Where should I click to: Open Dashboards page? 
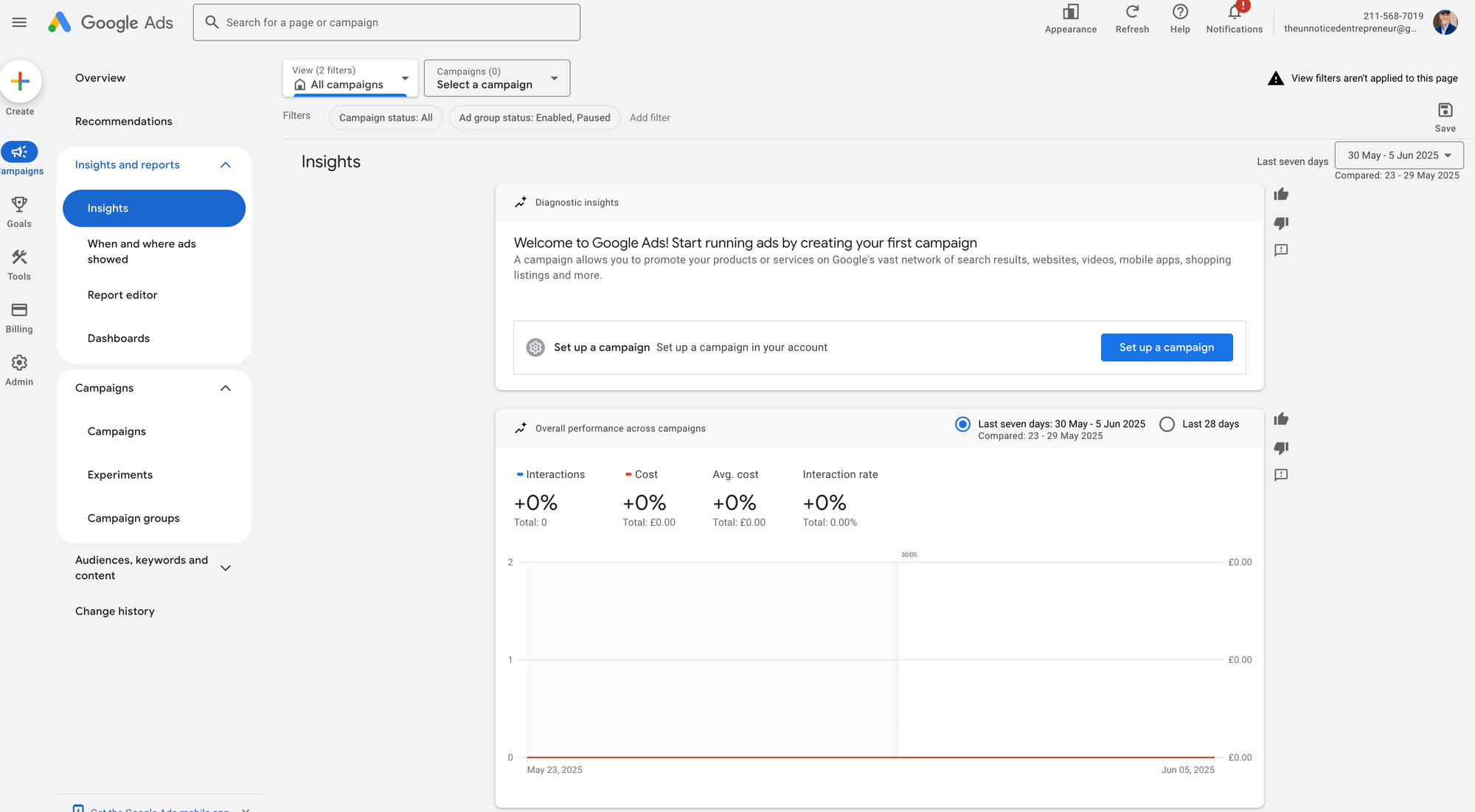click(119, 339)
